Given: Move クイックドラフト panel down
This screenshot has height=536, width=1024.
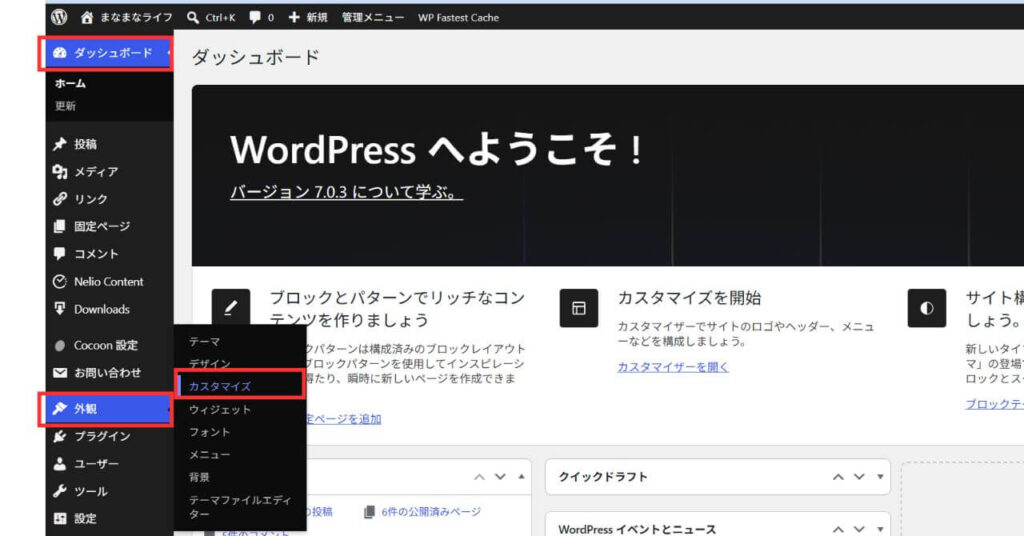Looking at the screenshot, I should pos(859,477).
